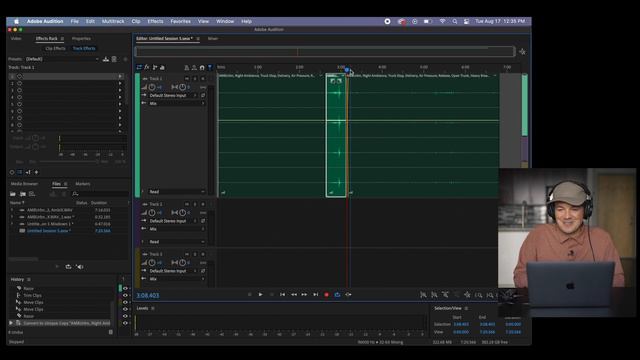This screenshot has width=640, height=360.
Task: Solo Track 2 with the S button
Action: point(195,204)
